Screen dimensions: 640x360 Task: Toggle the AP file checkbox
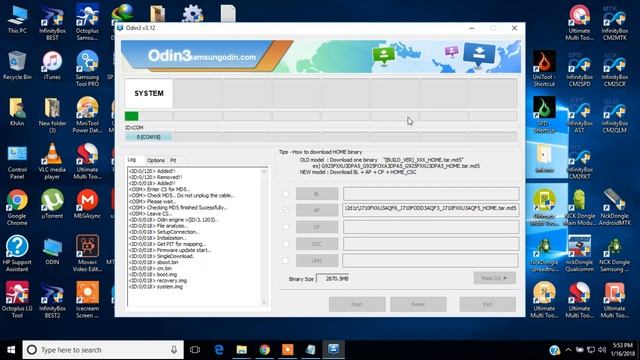[286, 210]
